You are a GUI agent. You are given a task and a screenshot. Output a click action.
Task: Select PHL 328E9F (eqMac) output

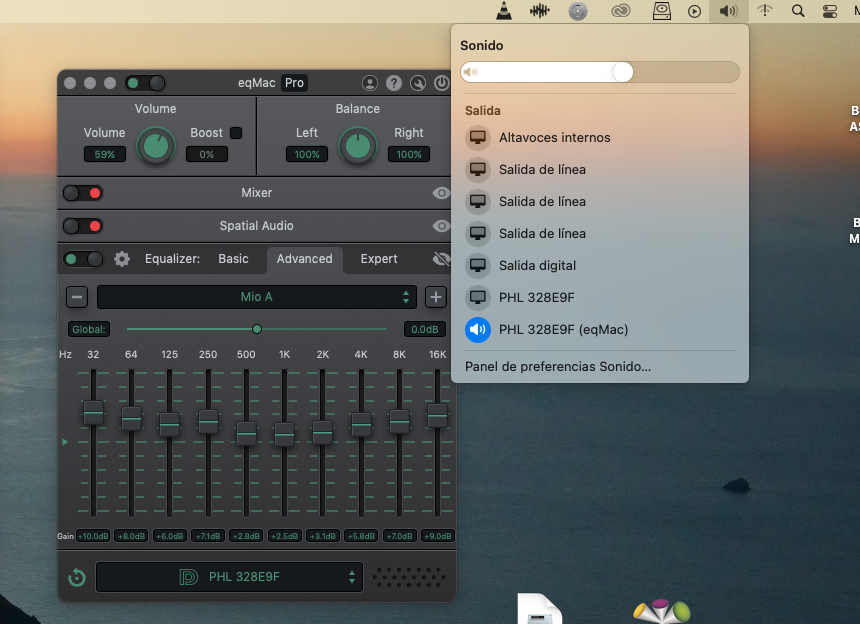(x=600, y=330)
